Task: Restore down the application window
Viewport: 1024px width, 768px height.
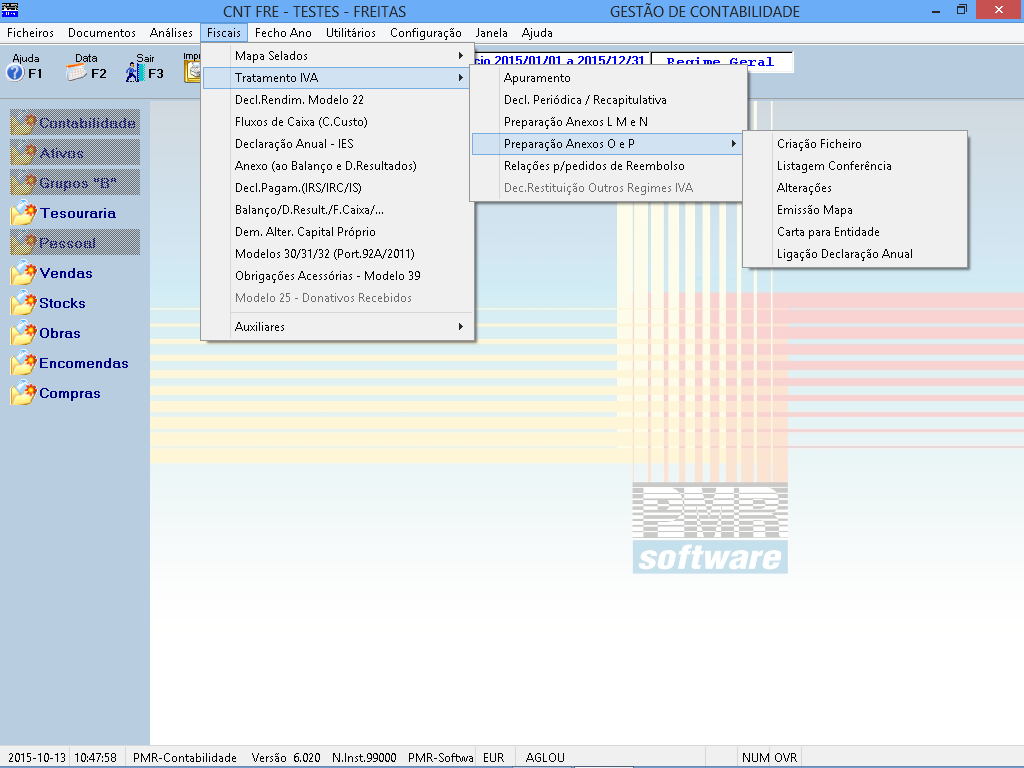Action: (962, 10)
